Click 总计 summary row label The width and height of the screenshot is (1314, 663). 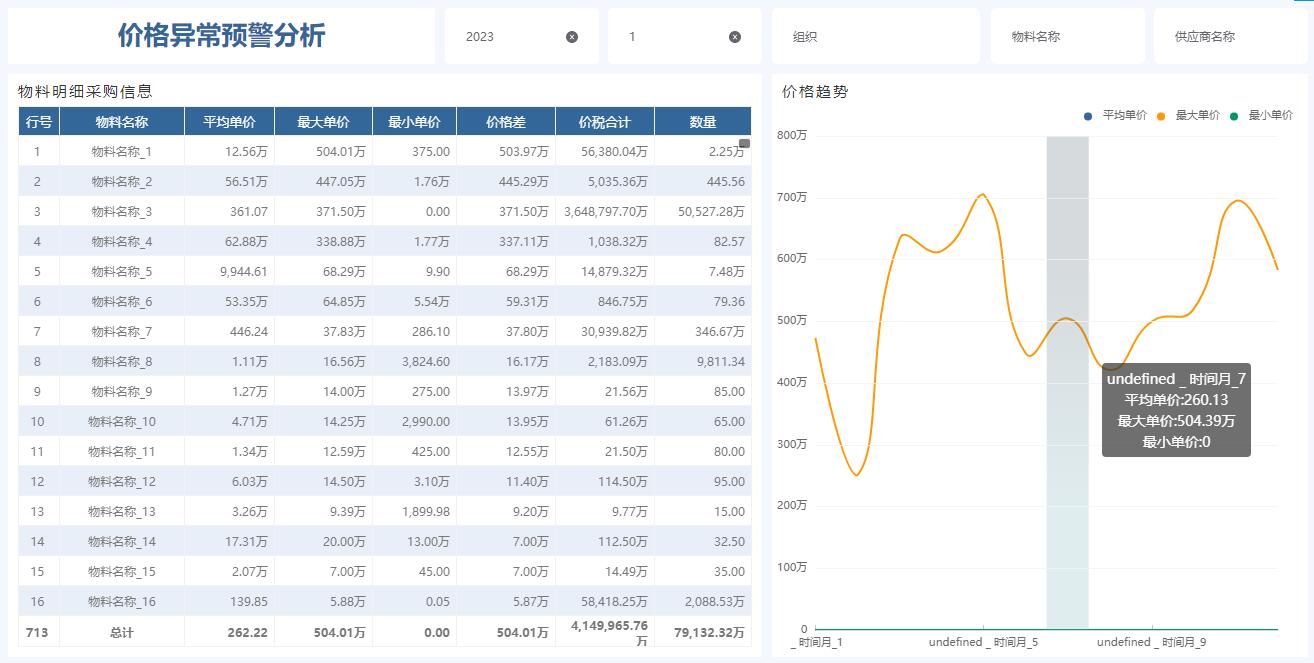[x=121, y=633]
